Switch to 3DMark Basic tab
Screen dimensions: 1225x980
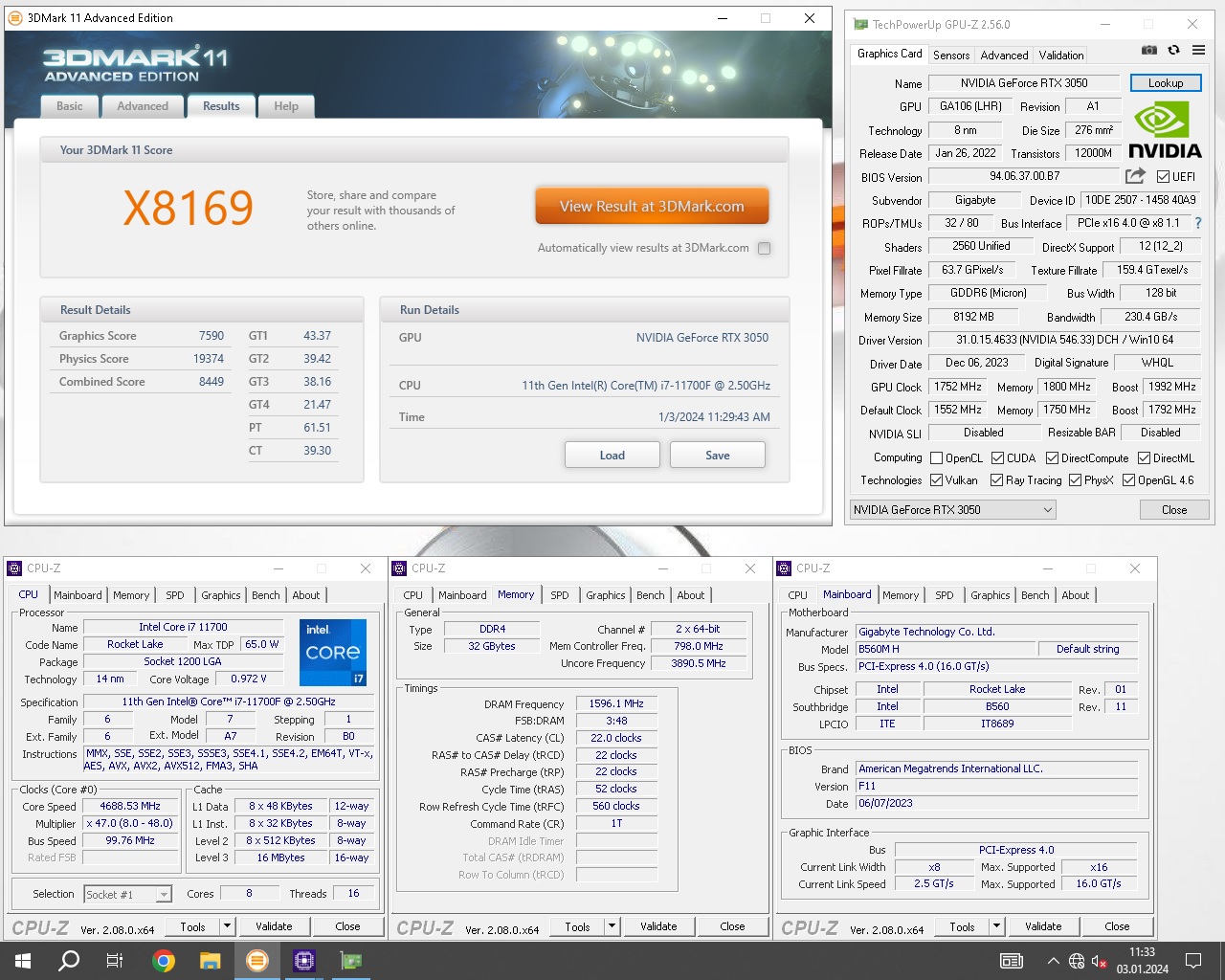[70, 106]
